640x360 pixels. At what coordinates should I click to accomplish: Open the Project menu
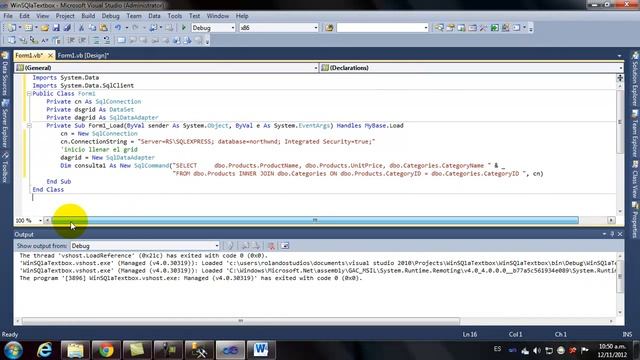tap(65, 16)
